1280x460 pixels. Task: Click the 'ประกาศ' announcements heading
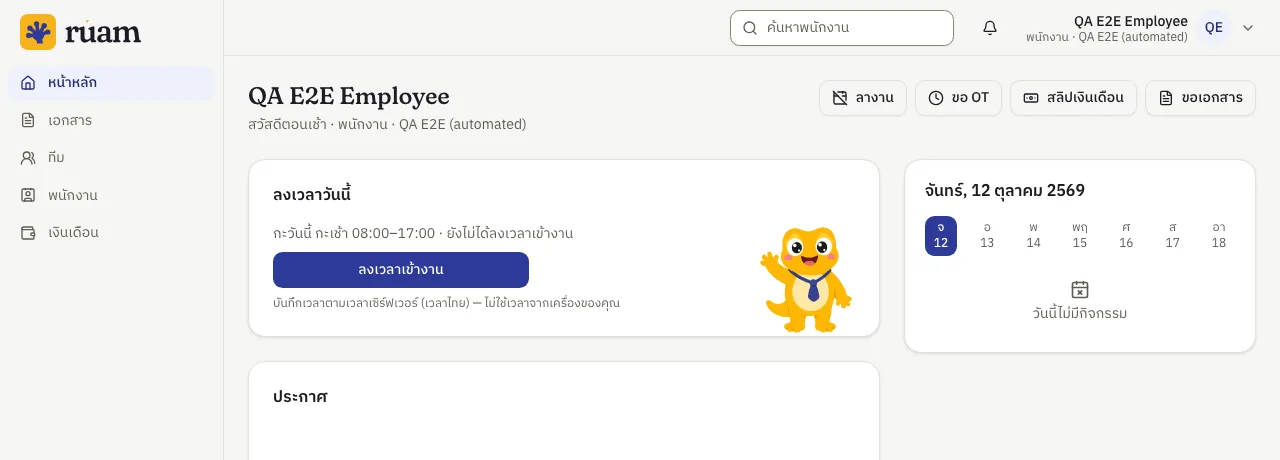click(x=300, y=396)
